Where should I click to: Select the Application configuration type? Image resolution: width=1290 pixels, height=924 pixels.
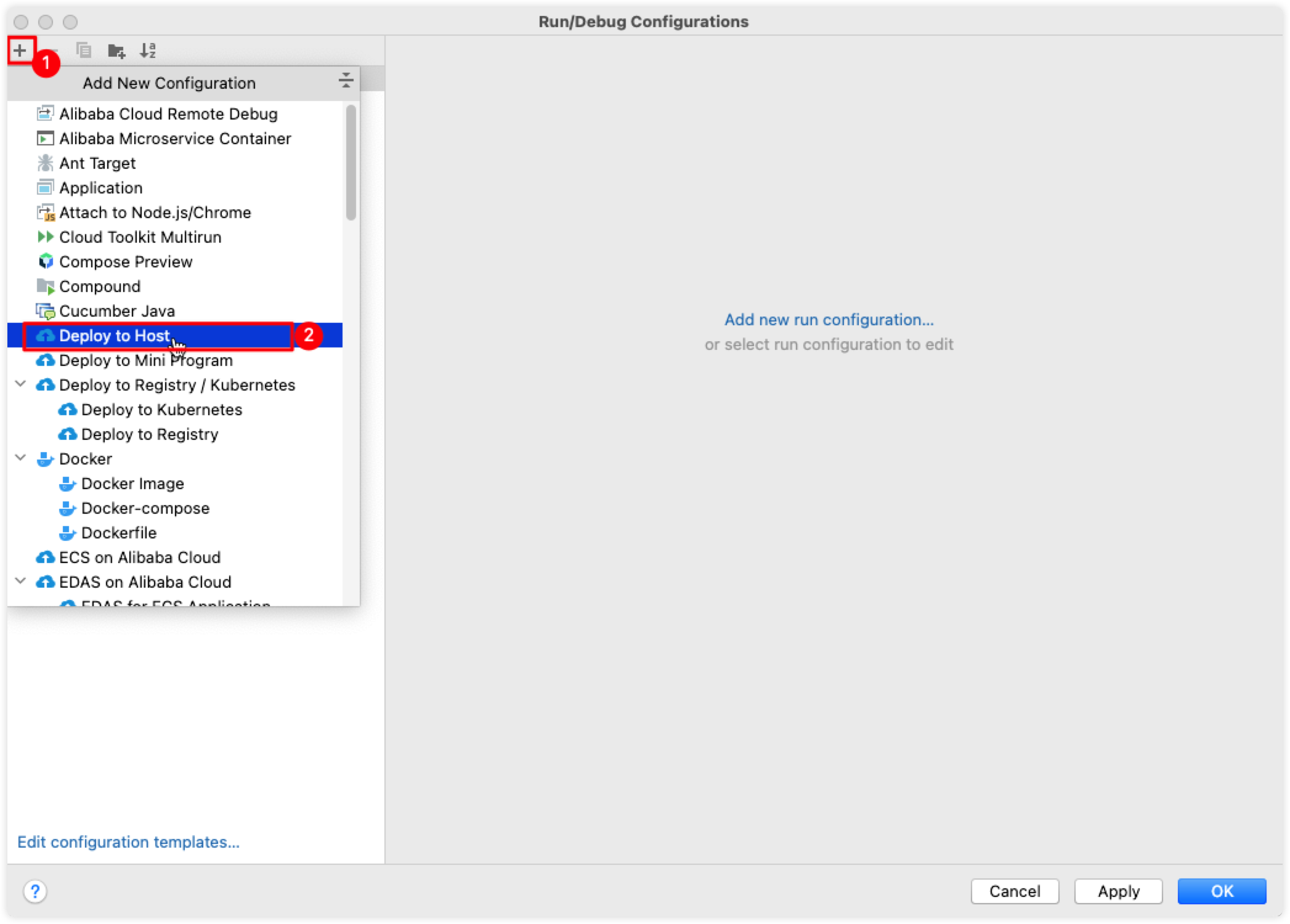click(x=100, y=187)
